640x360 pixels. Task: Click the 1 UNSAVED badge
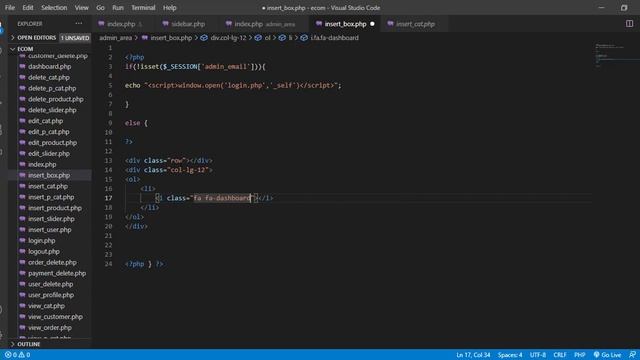point(75,38)
